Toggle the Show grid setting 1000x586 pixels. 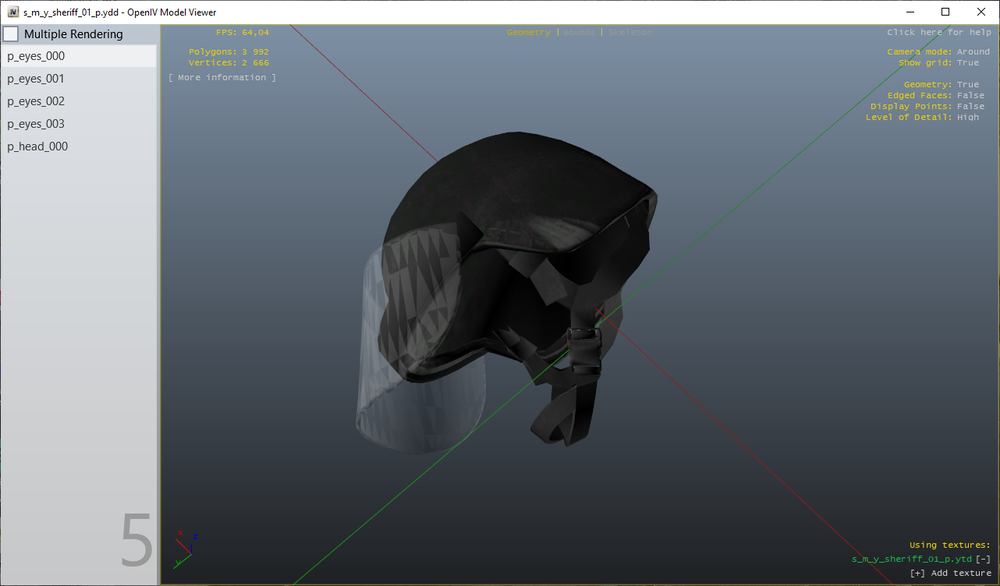tap(968, 63)
